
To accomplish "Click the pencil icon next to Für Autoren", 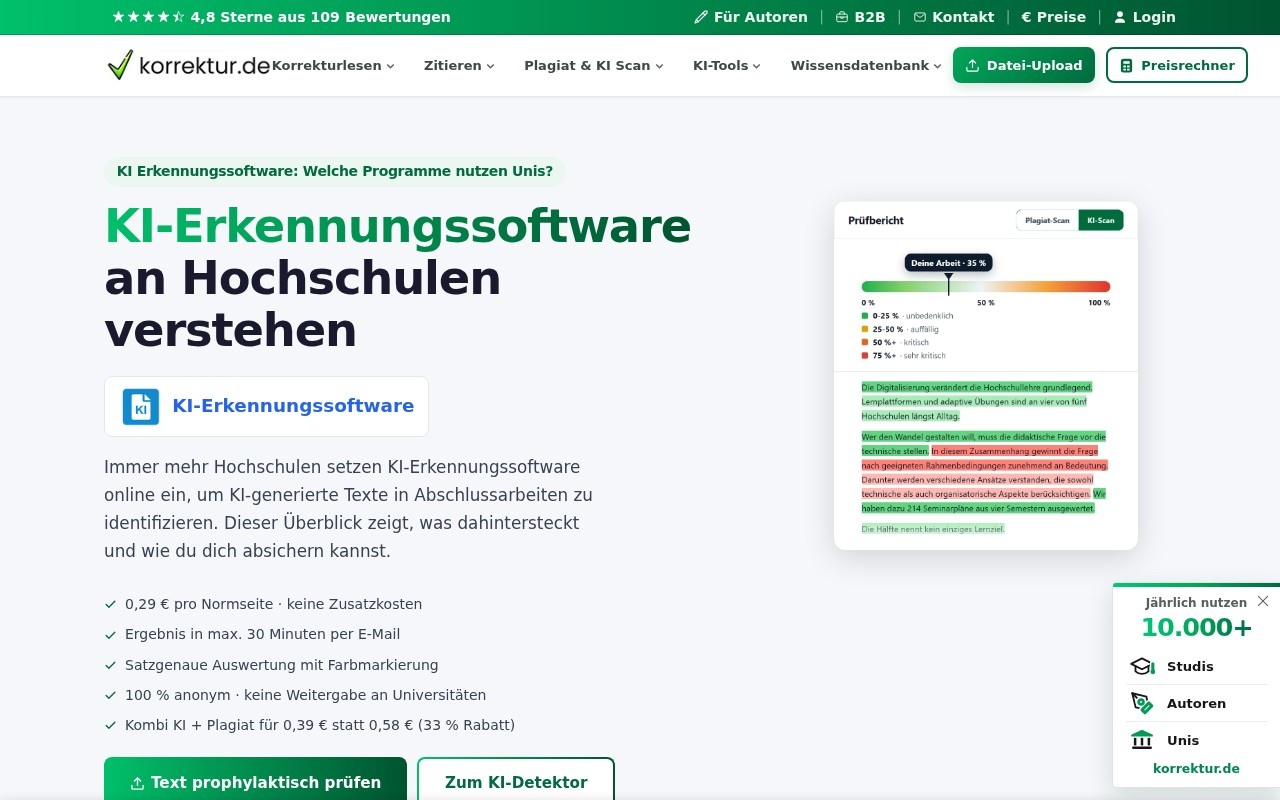I will 701,17.
